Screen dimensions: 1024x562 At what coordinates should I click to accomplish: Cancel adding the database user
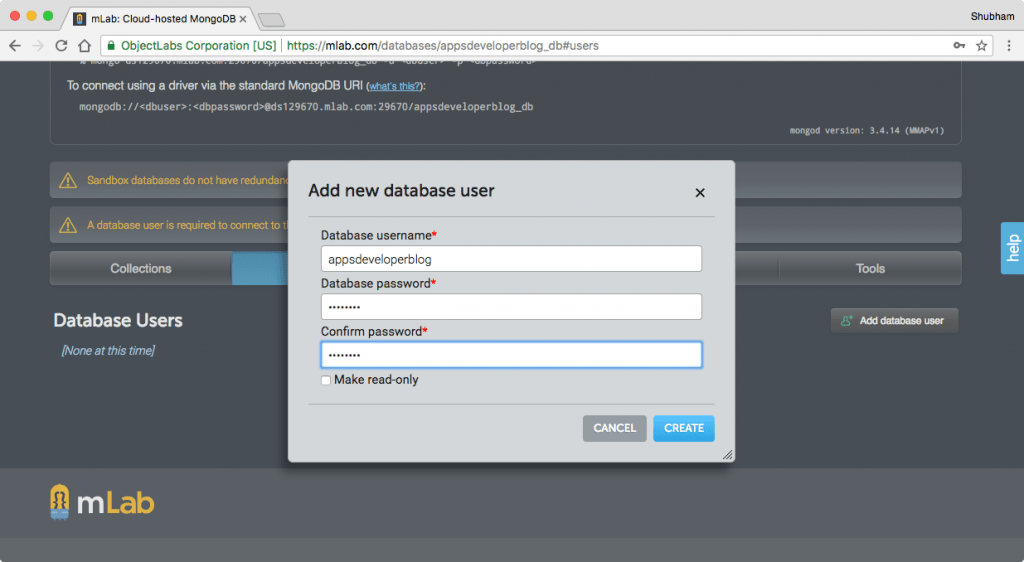615,428
